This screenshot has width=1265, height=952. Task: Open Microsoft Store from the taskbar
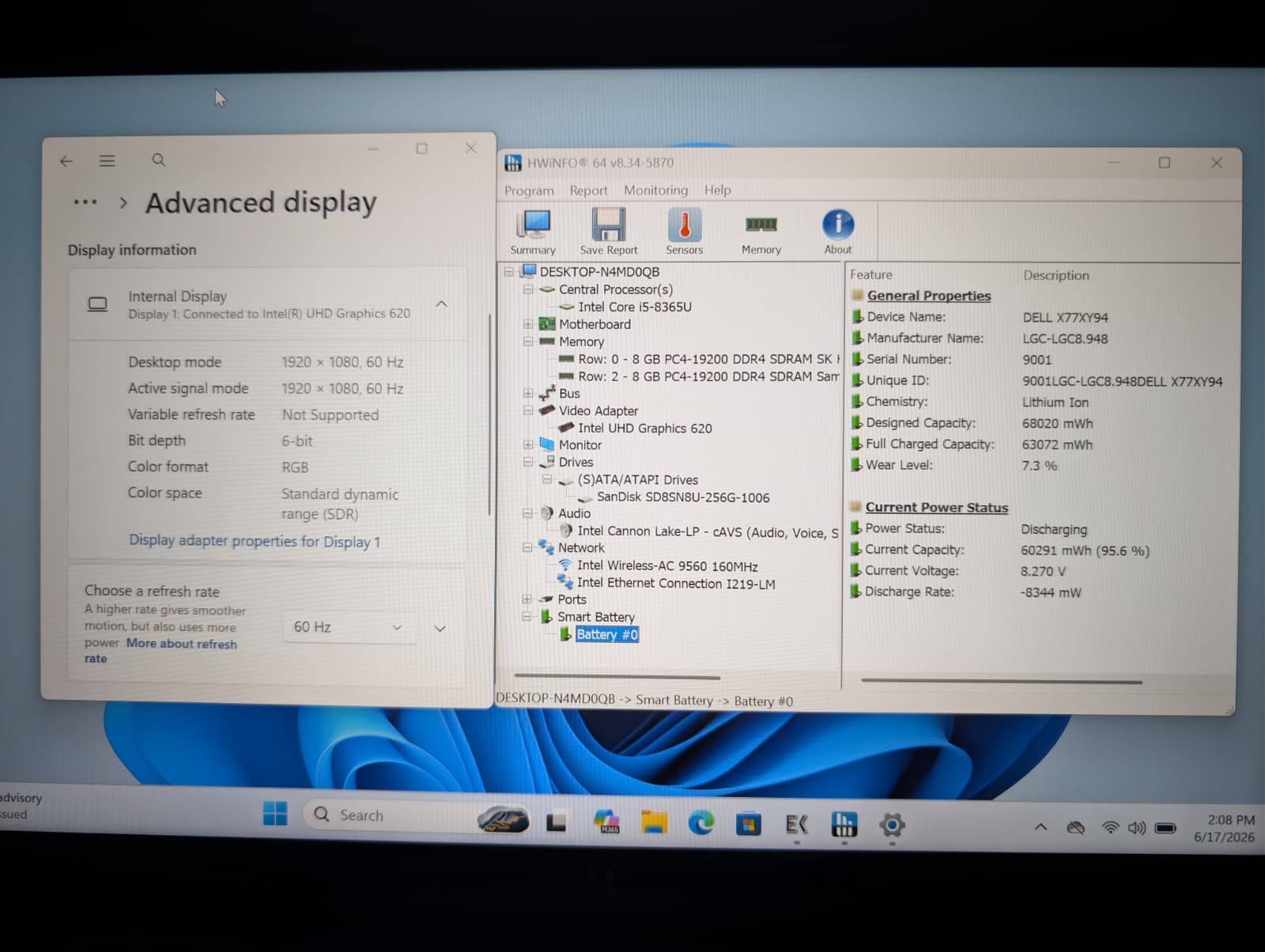tap(748, 825)
